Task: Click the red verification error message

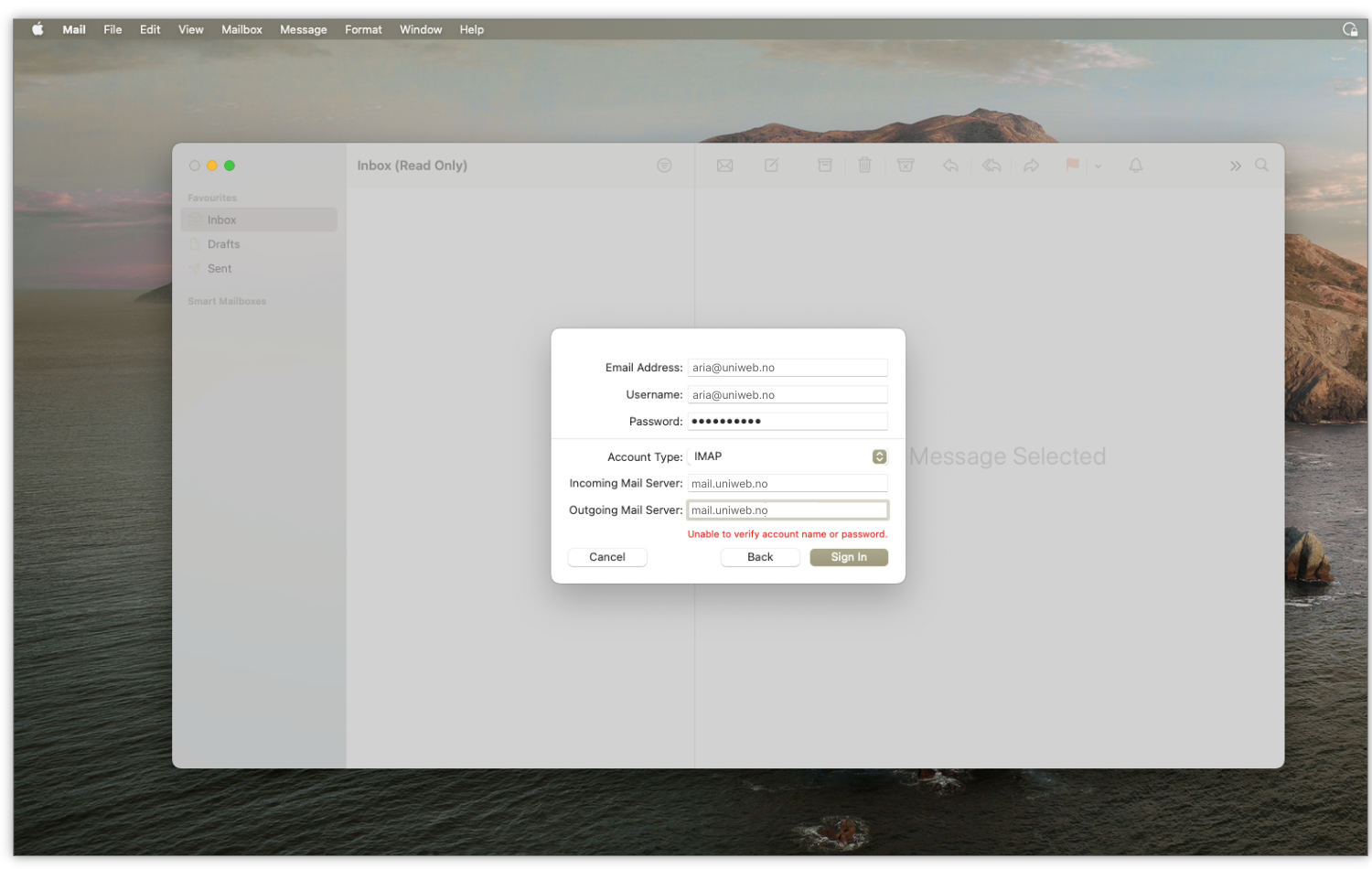Action: pyautogui.click(x=788, y=534)
